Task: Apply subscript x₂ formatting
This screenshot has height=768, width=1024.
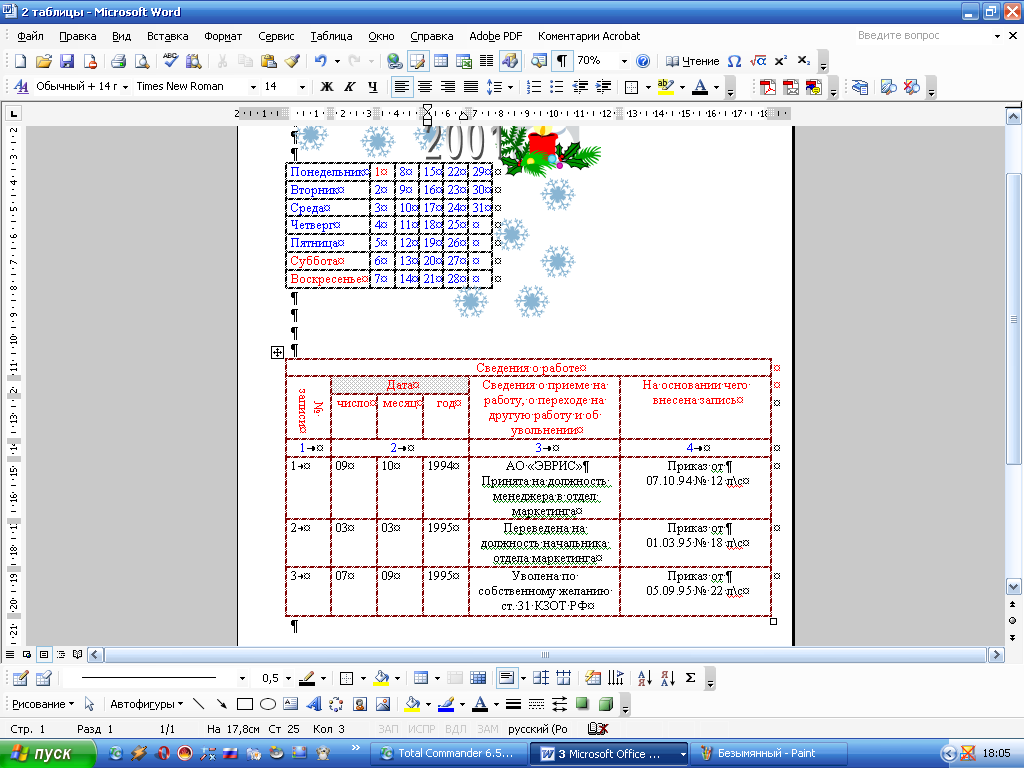Action: (x=804, y=61)
